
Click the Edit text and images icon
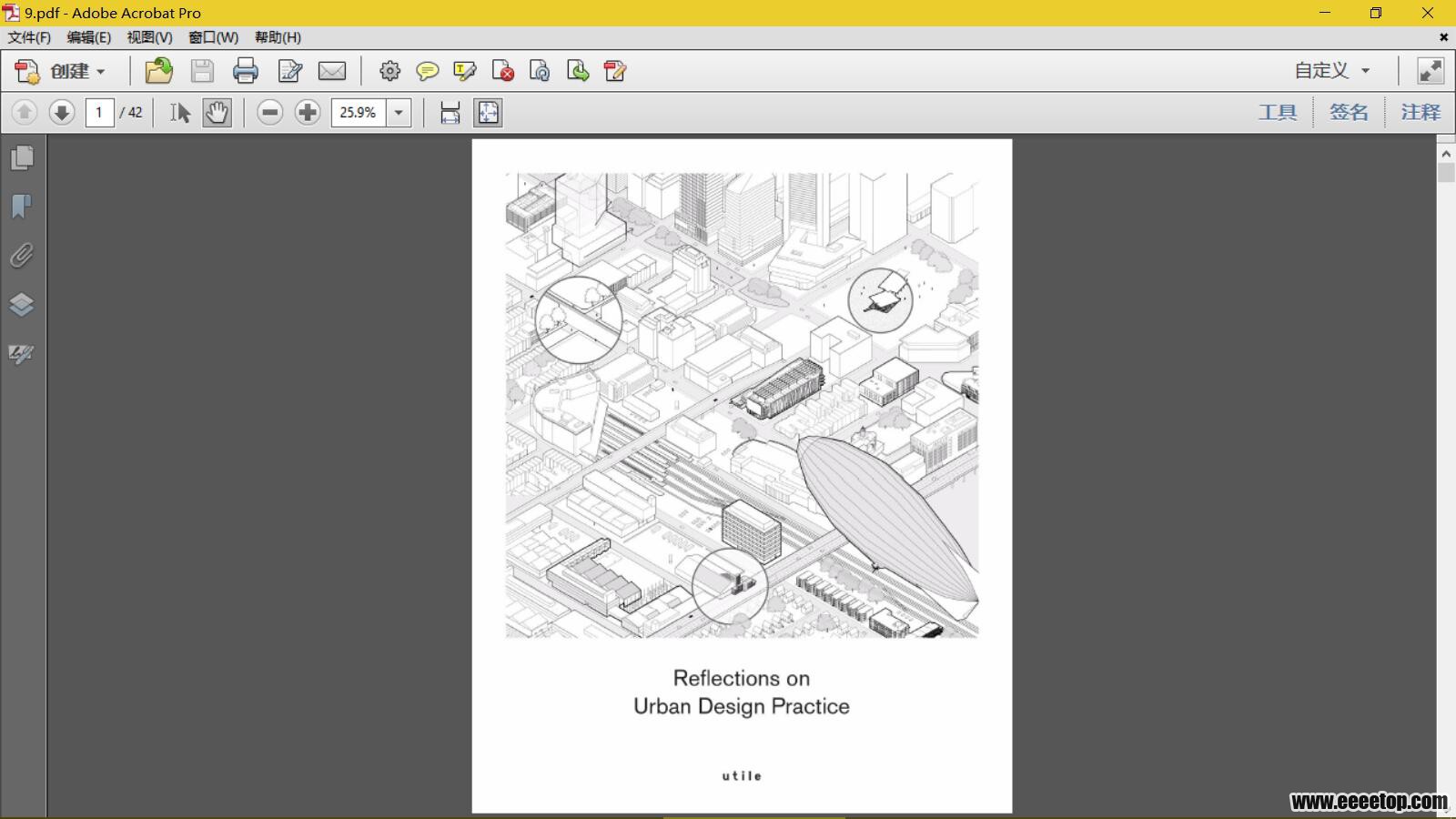[290, 71]
